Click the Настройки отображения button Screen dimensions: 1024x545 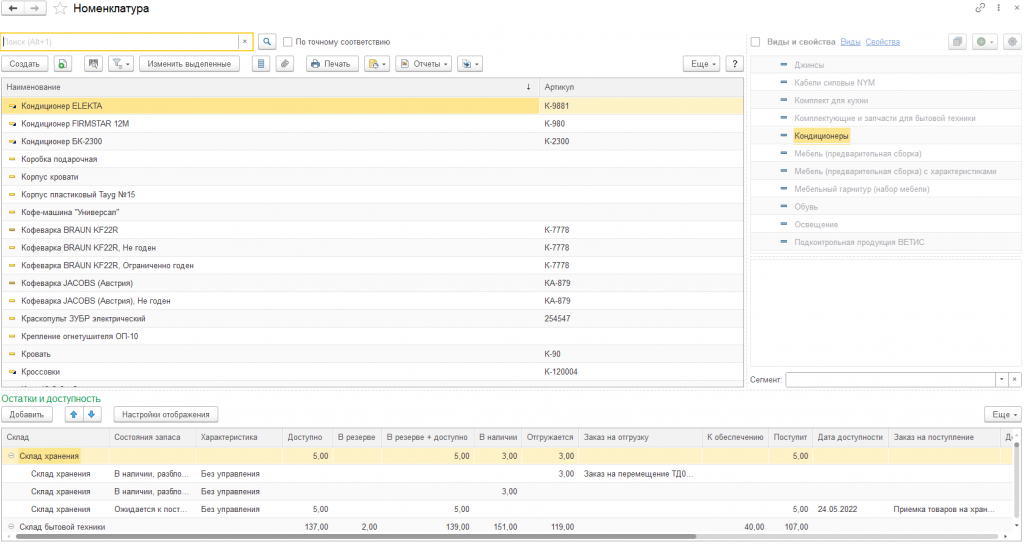pyautogui.click(x=166, y=414)
